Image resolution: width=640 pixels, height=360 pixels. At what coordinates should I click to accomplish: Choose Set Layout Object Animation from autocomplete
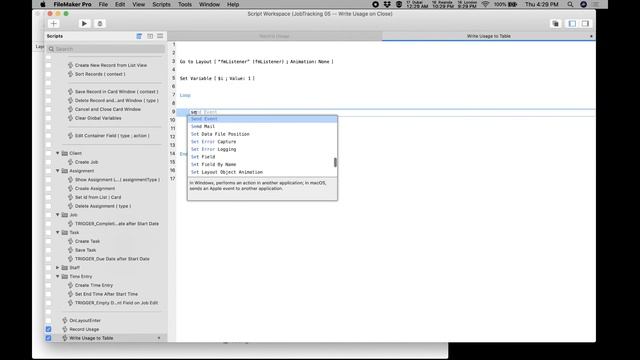click(262, 172)
